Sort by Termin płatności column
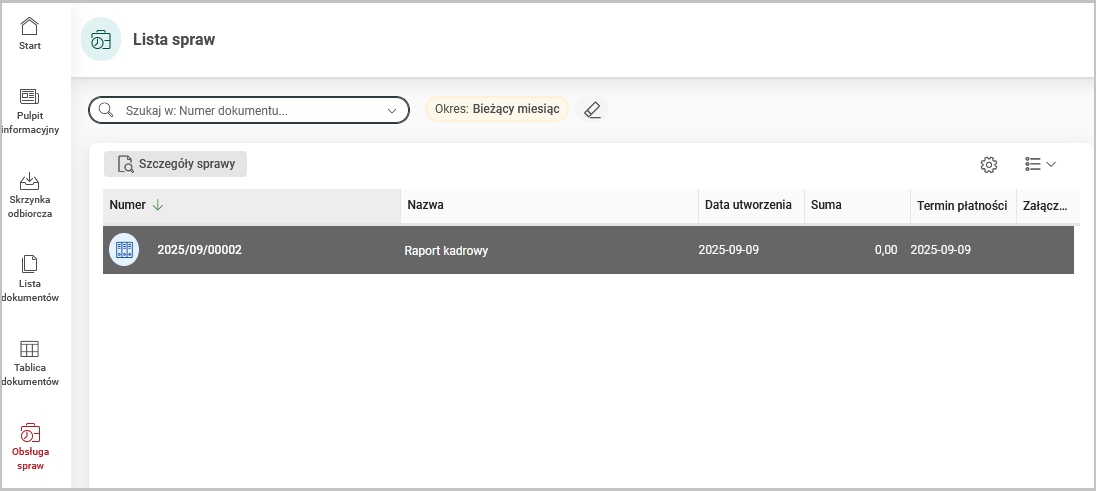The image size is (1096, 491). (x=961, y=205)
